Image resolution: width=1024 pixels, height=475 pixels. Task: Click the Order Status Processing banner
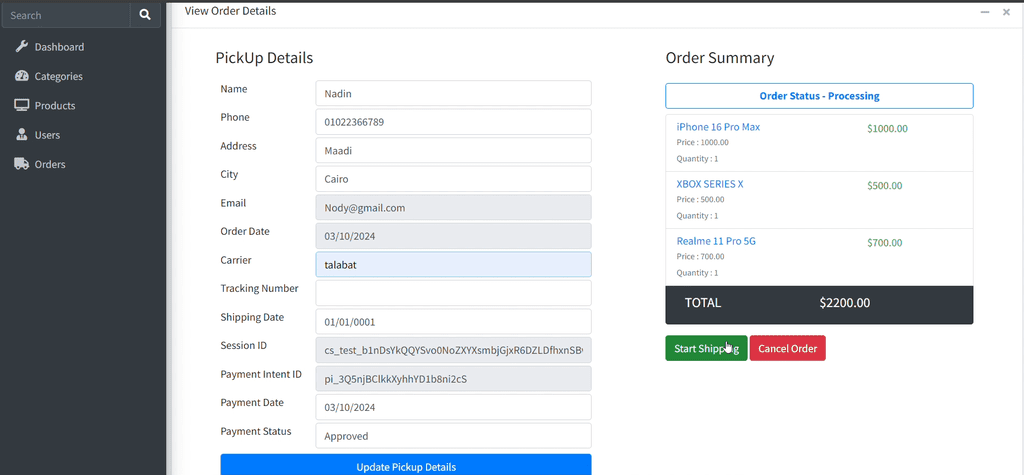click(x=819, y=96)
